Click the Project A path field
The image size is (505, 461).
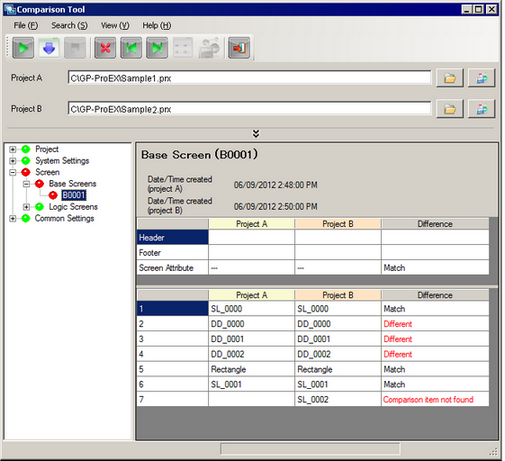click(x=249, y=78)
